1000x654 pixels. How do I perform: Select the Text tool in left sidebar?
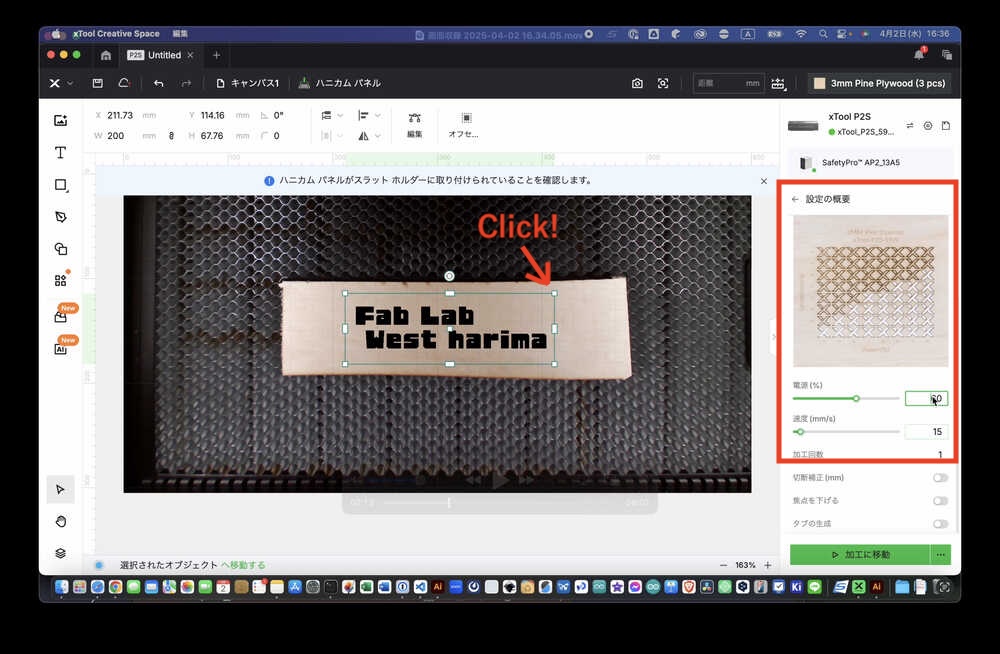[61, 153]
